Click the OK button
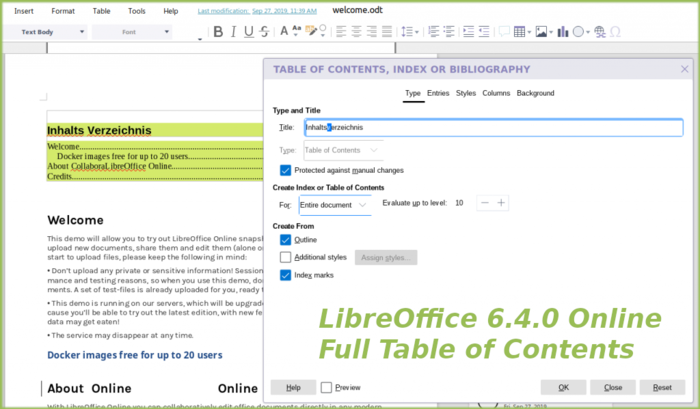 pyautogui.click(x=563, y=388)
